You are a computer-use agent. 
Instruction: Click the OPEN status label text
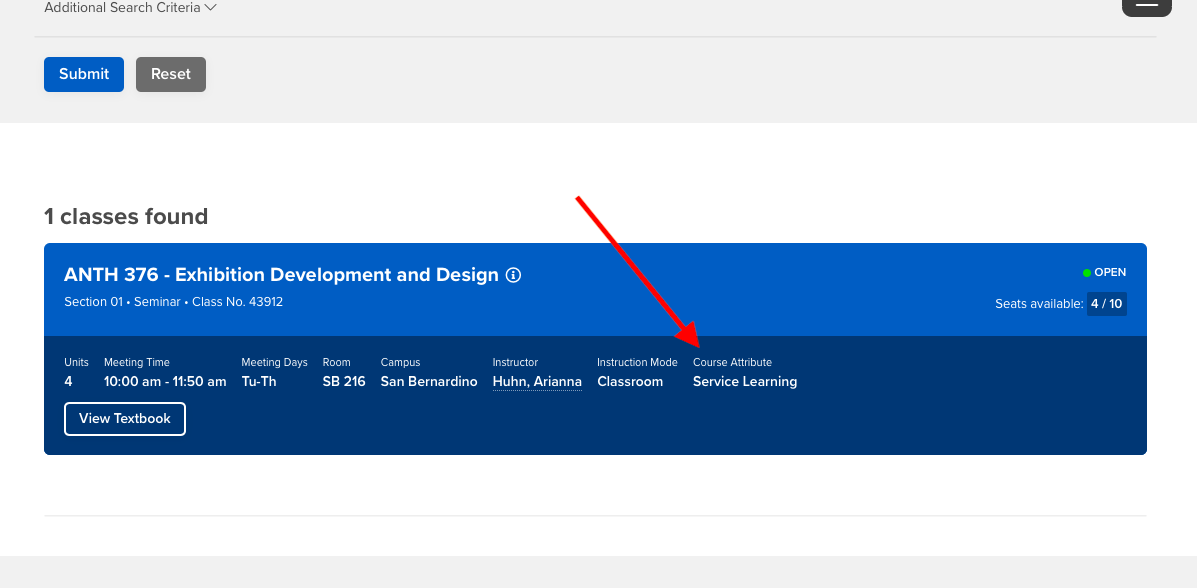tap(1110, 272)
